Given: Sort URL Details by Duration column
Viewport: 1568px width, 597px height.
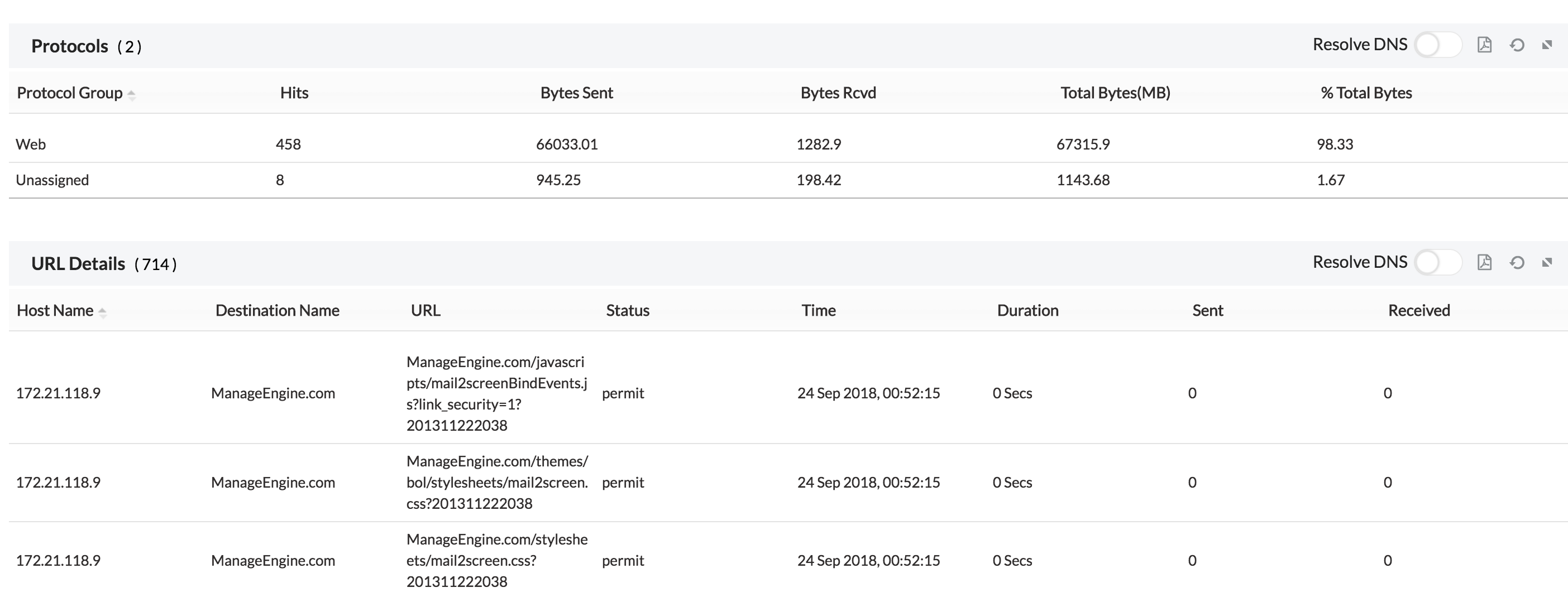Looking at the screenshot, I should [x=1027, y=310].
